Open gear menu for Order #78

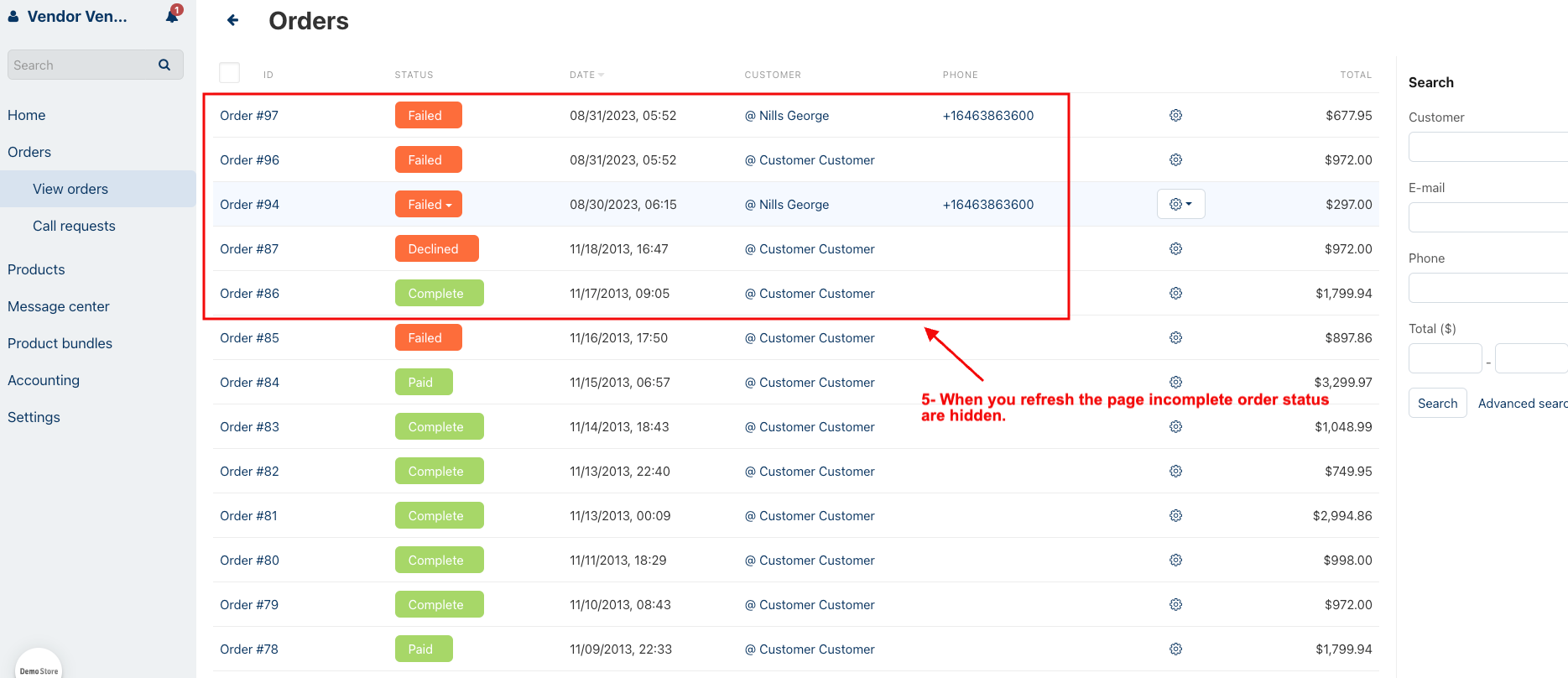pyautogui.click(x=1175, y=649)
